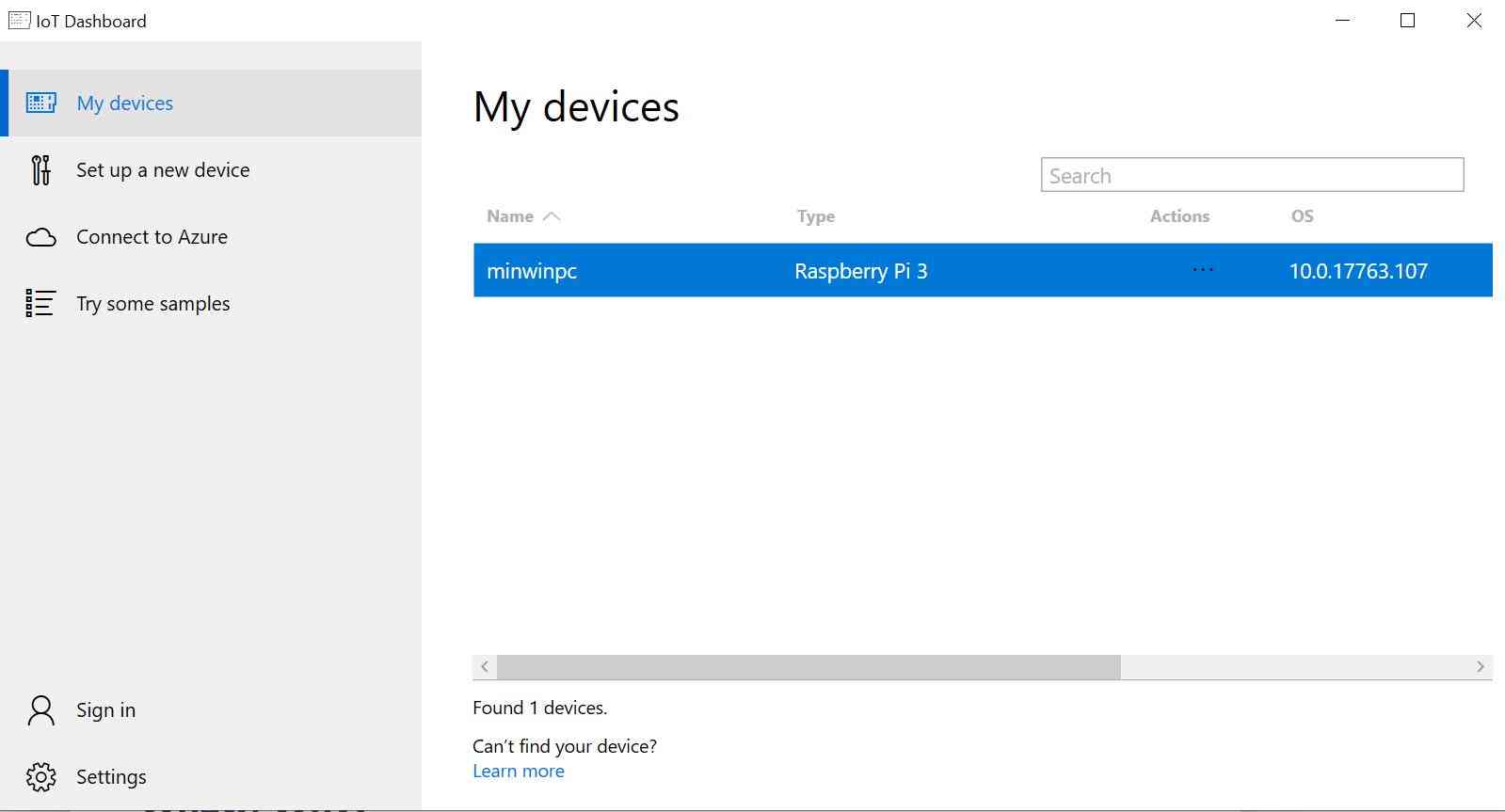Screen dimensions: 1505x812
Task: Click into the Search box
Action: point(1252,175)
